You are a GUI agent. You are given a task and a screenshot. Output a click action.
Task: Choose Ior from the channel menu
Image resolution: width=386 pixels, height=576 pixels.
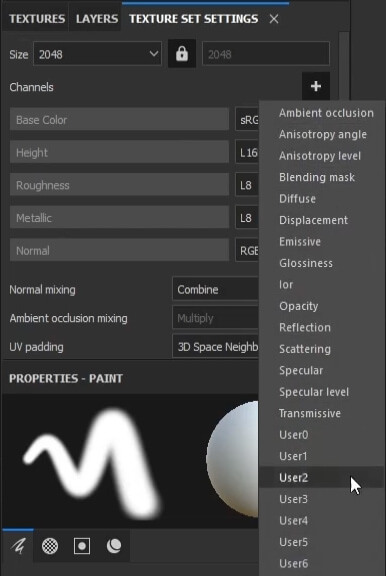click(322, 284)
